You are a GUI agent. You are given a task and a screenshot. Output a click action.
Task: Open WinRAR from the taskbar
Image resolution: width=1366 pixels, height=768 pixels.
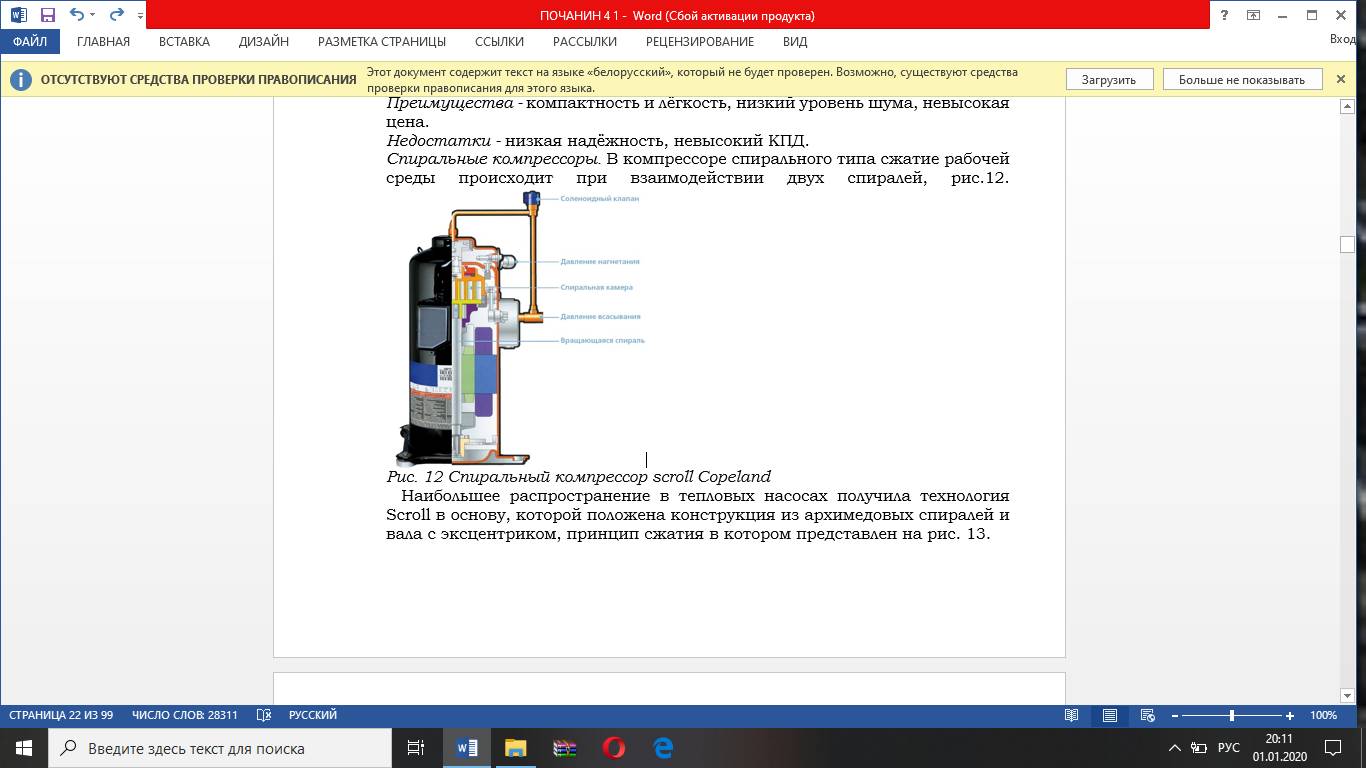pos(565,747)
